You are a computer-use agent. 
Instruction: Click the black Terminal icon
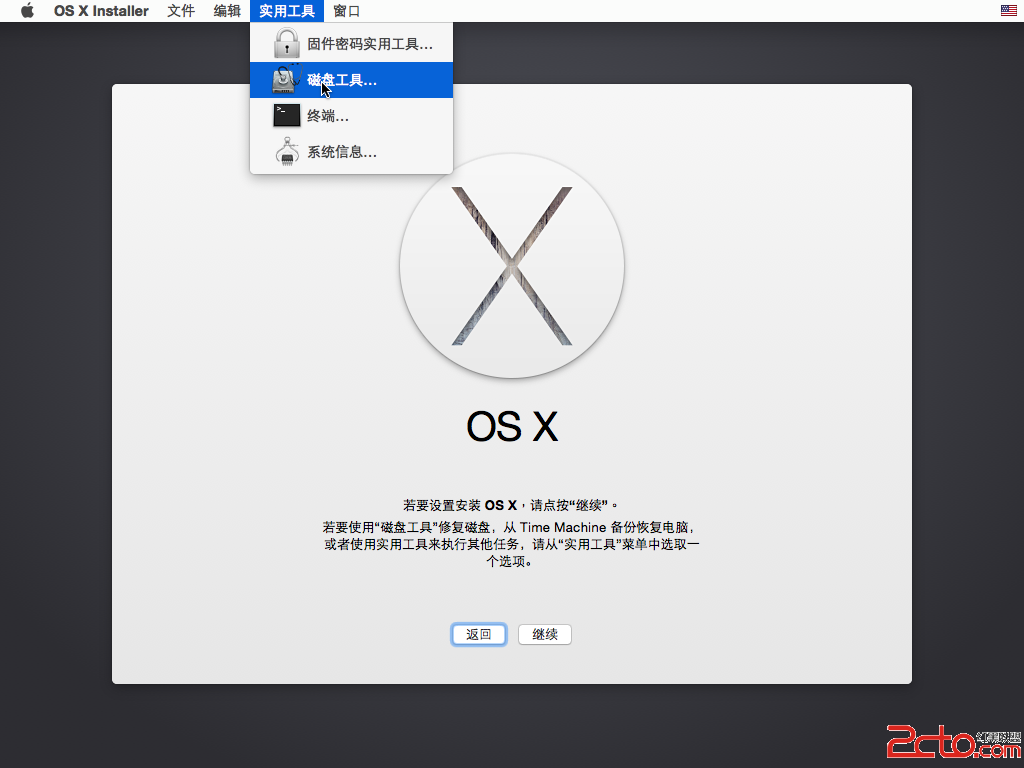(x=287, y=116)
